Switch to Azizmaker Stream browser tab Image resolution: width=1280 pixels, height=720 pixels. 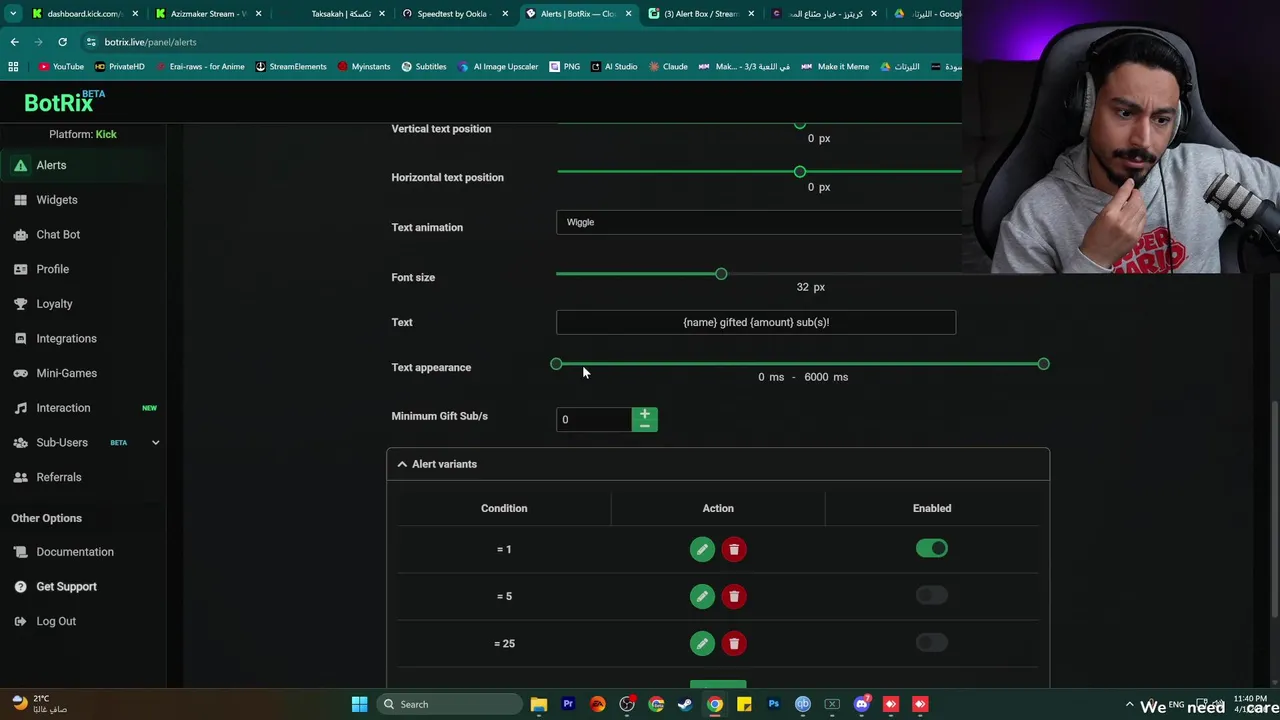[x=208, y=14]
